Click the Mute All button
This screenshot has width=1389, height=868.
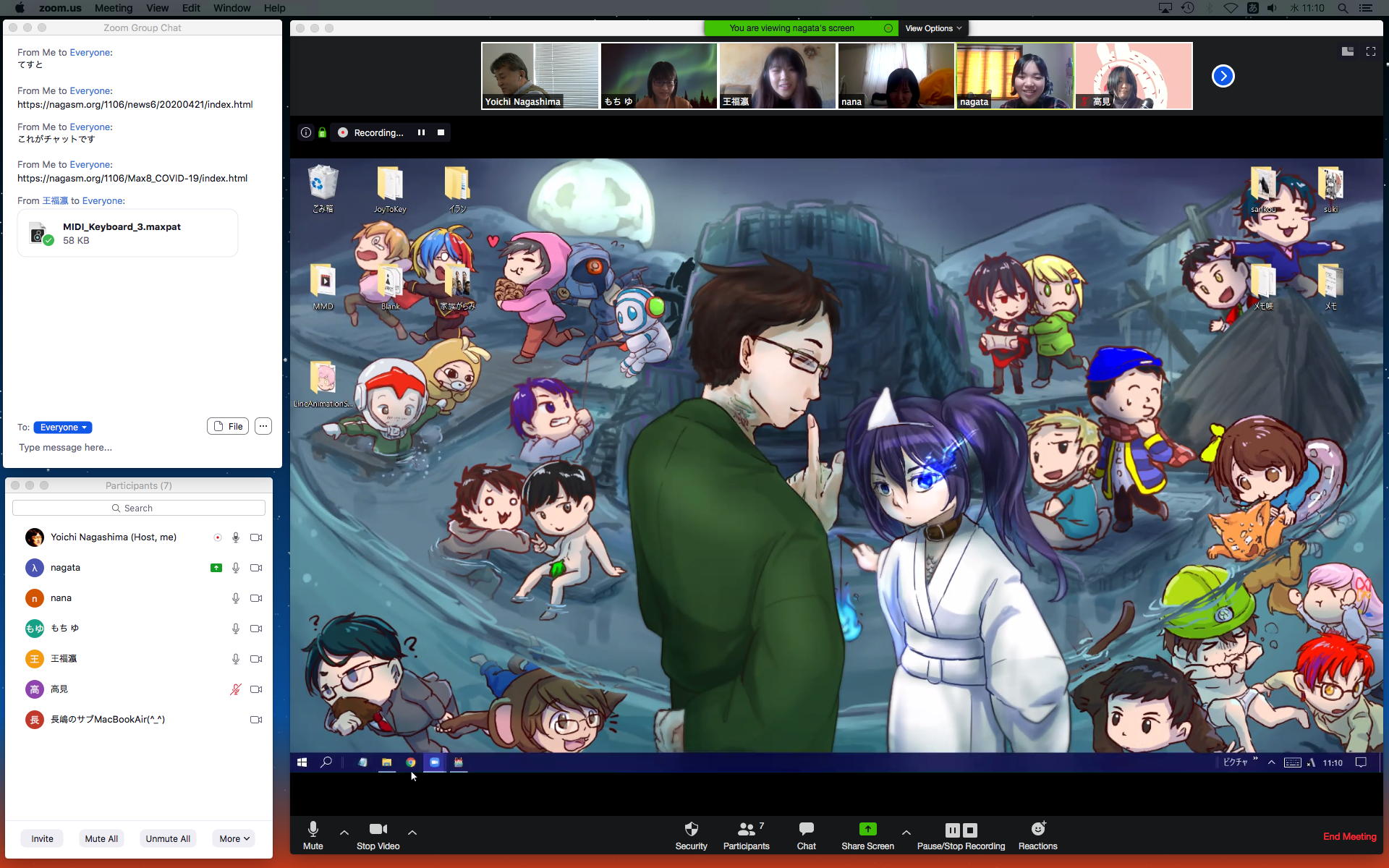tap(101, 838)
